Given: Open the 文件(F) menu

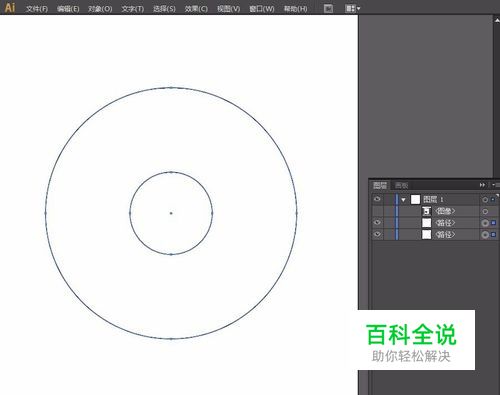Looking at the screenshot, I should pos(37,9).
